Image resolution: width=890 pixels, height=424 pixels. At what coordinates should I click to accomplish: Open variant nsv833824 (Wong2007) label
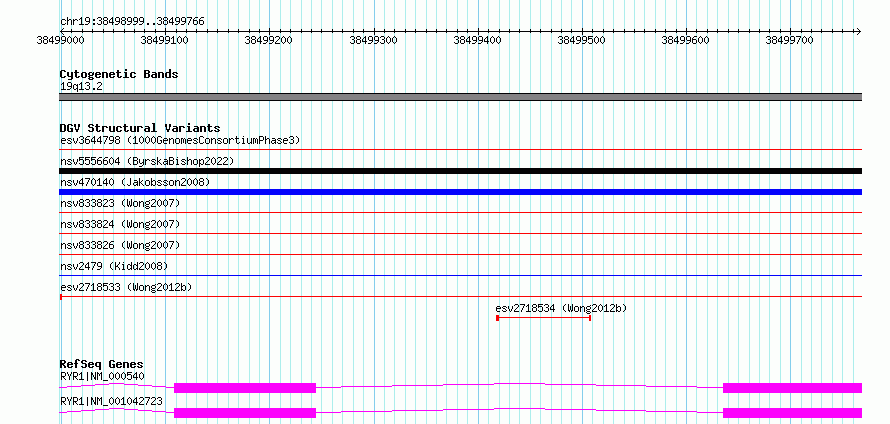coord(120,224)
